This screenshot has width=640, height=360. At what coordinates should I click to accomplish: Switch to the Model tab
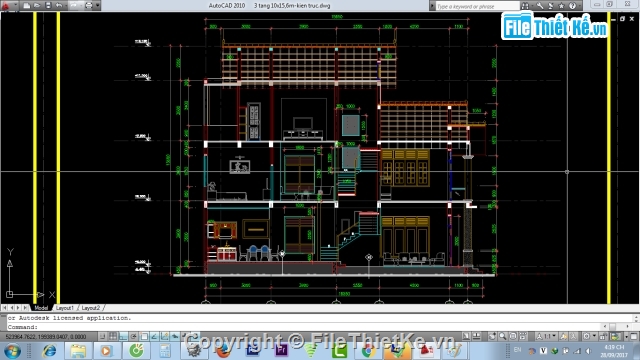pos(41,308)
